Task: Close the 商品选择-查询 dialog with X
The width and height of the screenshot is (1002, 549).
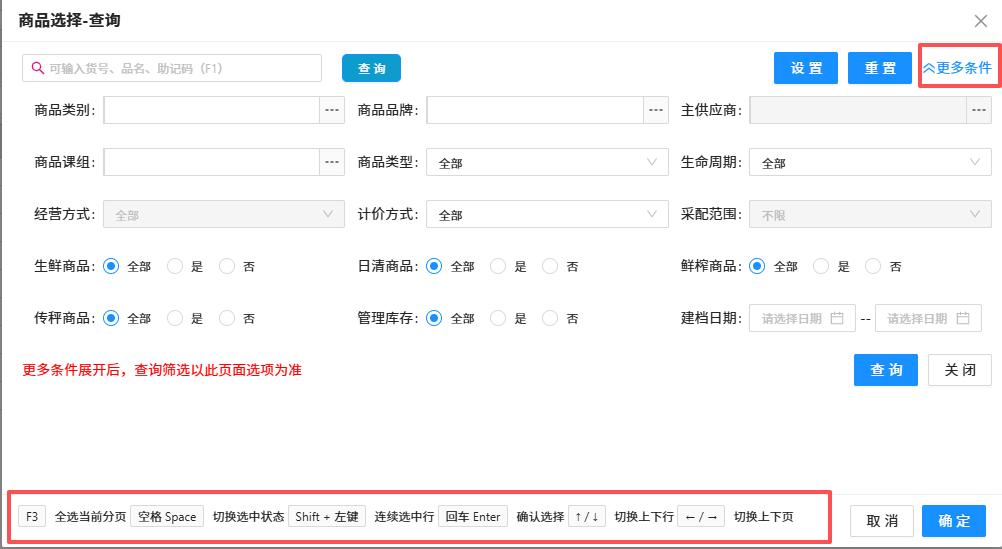Action: (x=981, y=21)
